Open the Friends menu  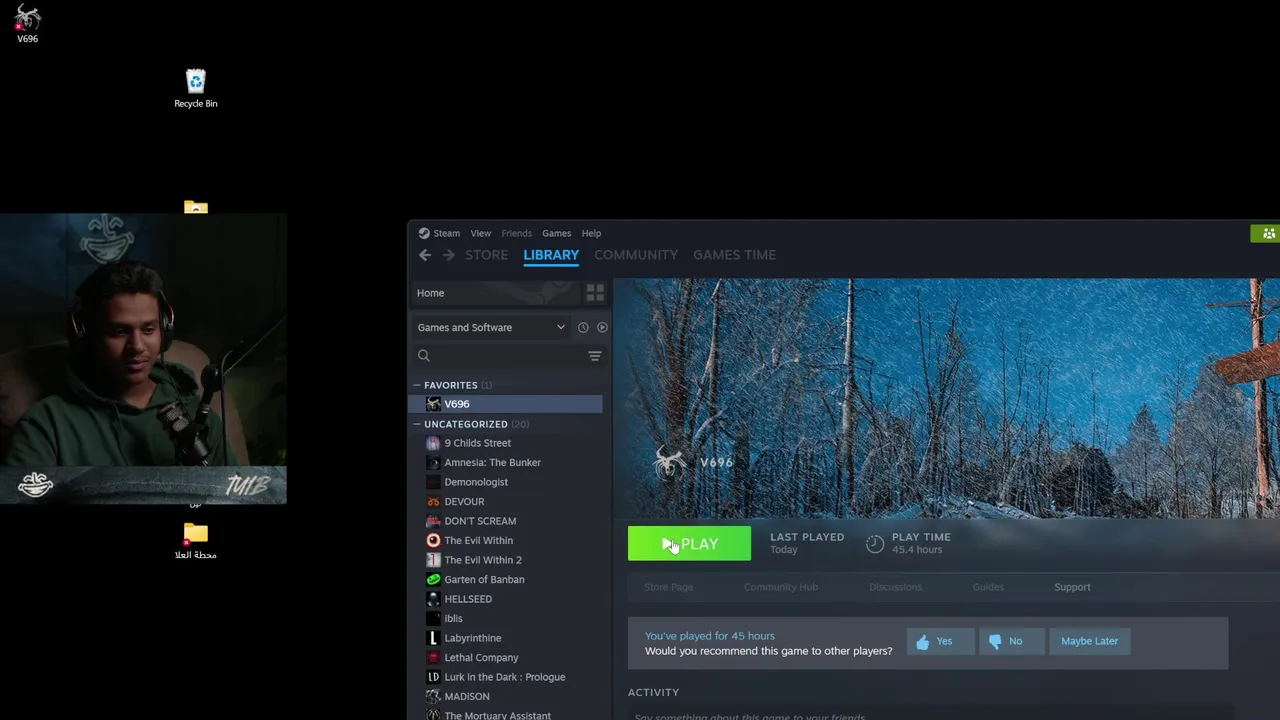(517, 233)
